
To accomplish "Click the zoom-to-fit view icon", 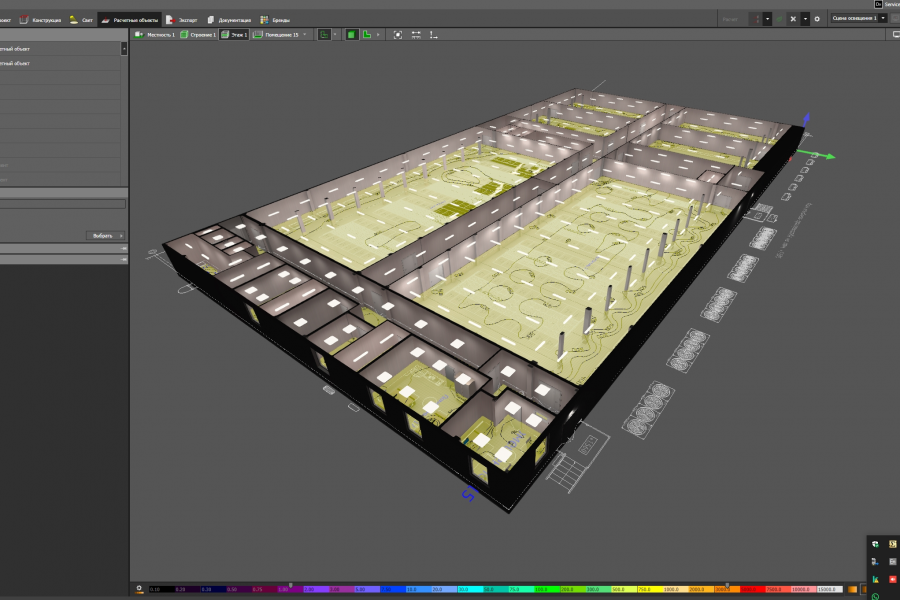I will pyautogui.click(x=397, y=35).
